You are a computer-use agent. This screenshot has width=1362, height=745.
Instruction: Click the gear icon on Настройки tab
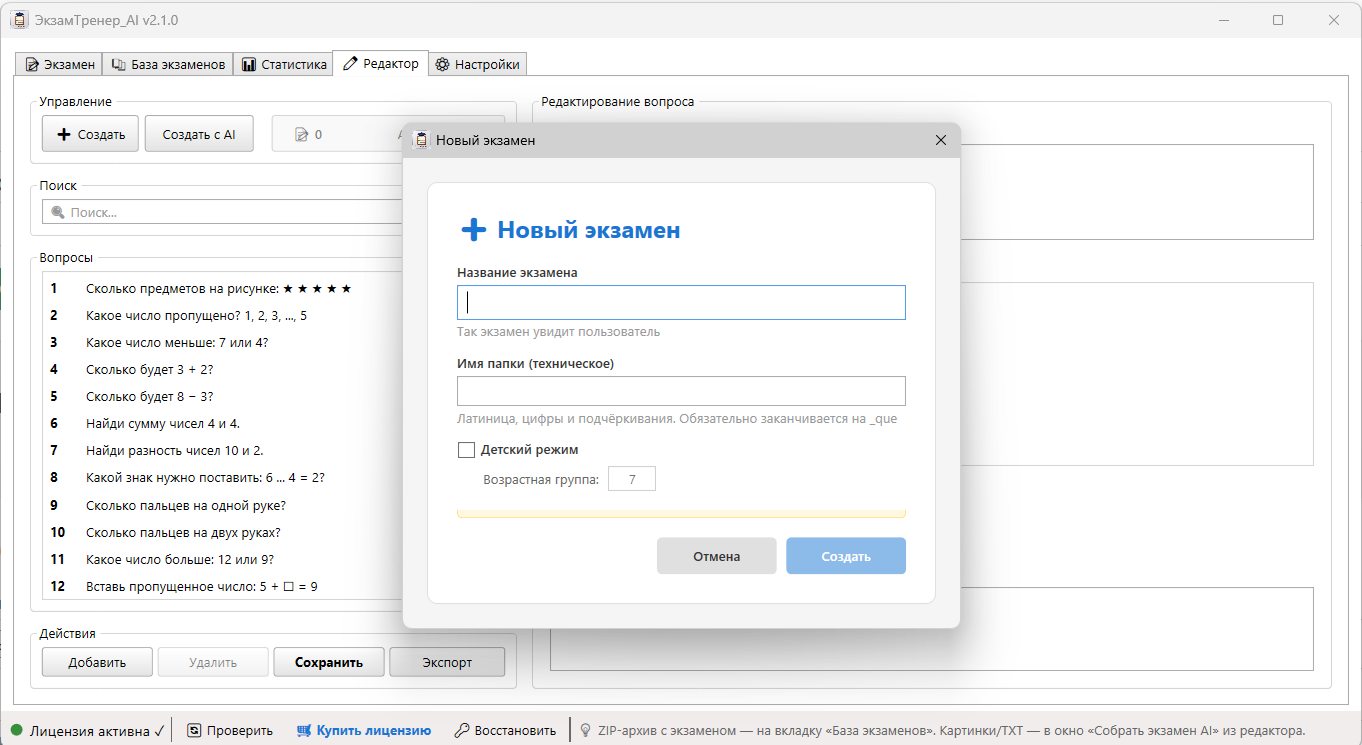[442, 65]
